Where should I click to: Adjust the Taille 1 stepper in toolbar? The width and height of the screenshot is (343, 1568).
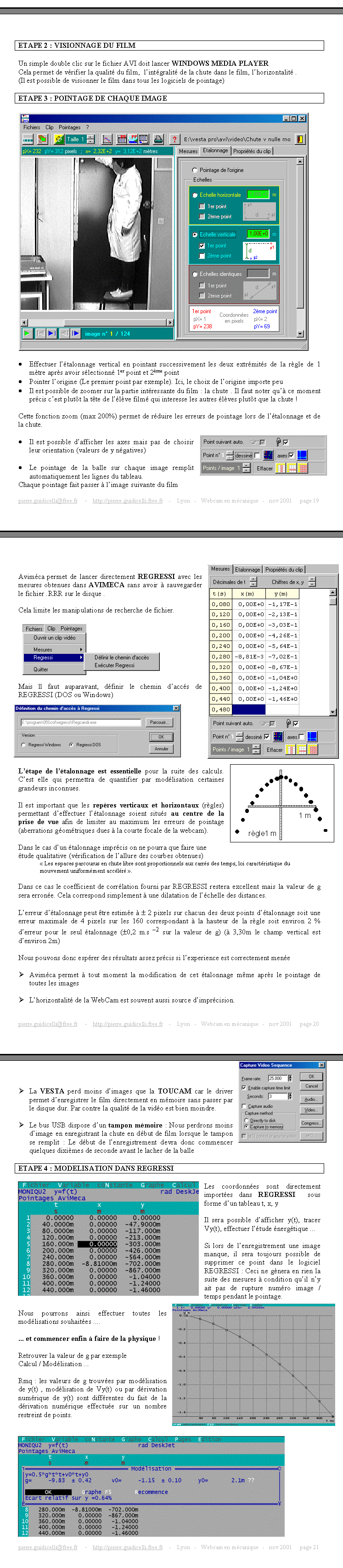(x=90, y=139)
